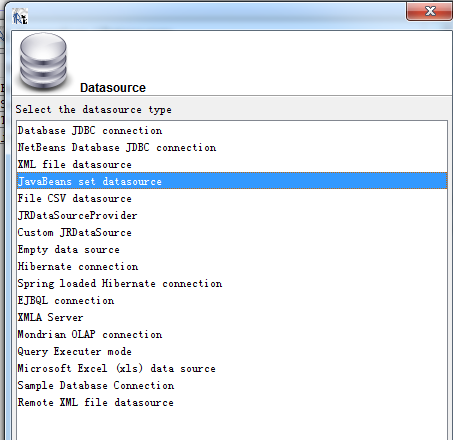Select Empty data source
This screenshot has height=440, width=453.
(232, 250)
